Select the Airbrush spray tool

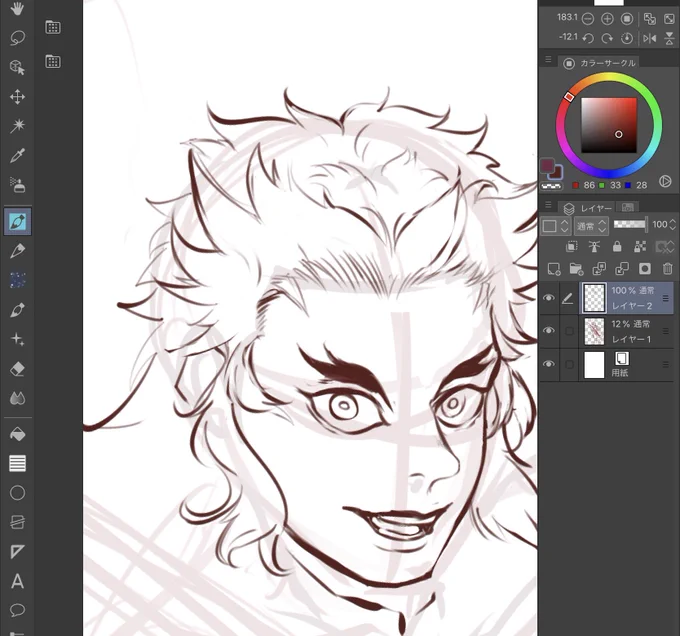click(17, 185)
